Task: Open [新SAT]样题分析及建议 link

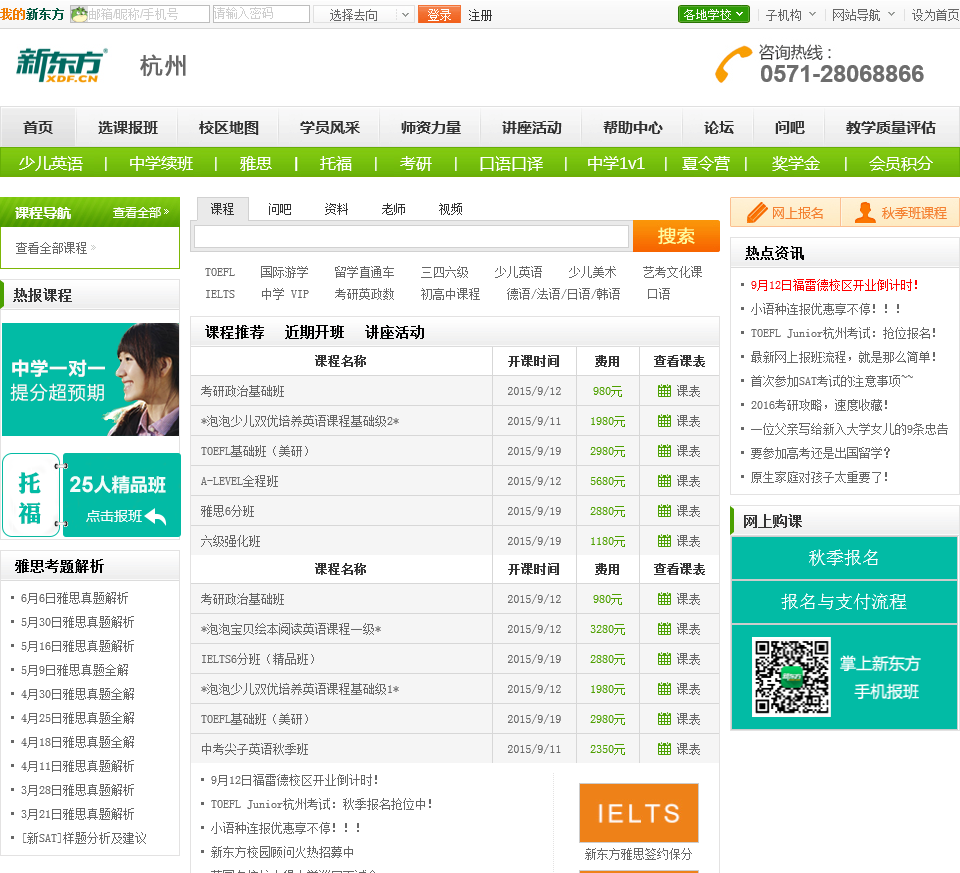Action: [x=84, y=837]
